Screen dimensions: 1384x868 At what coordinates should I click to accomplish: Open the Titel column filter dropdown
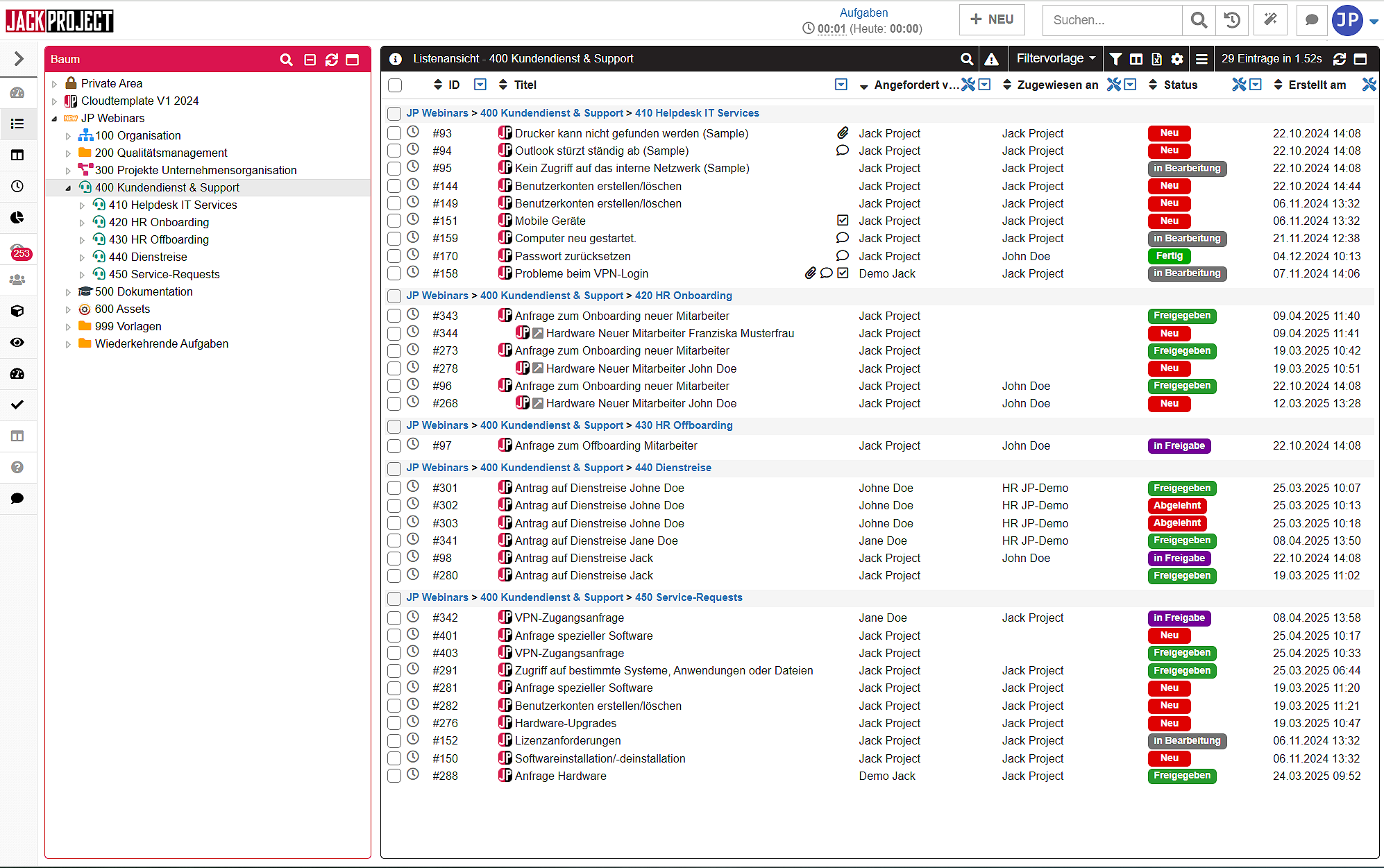tap(841, 85)
